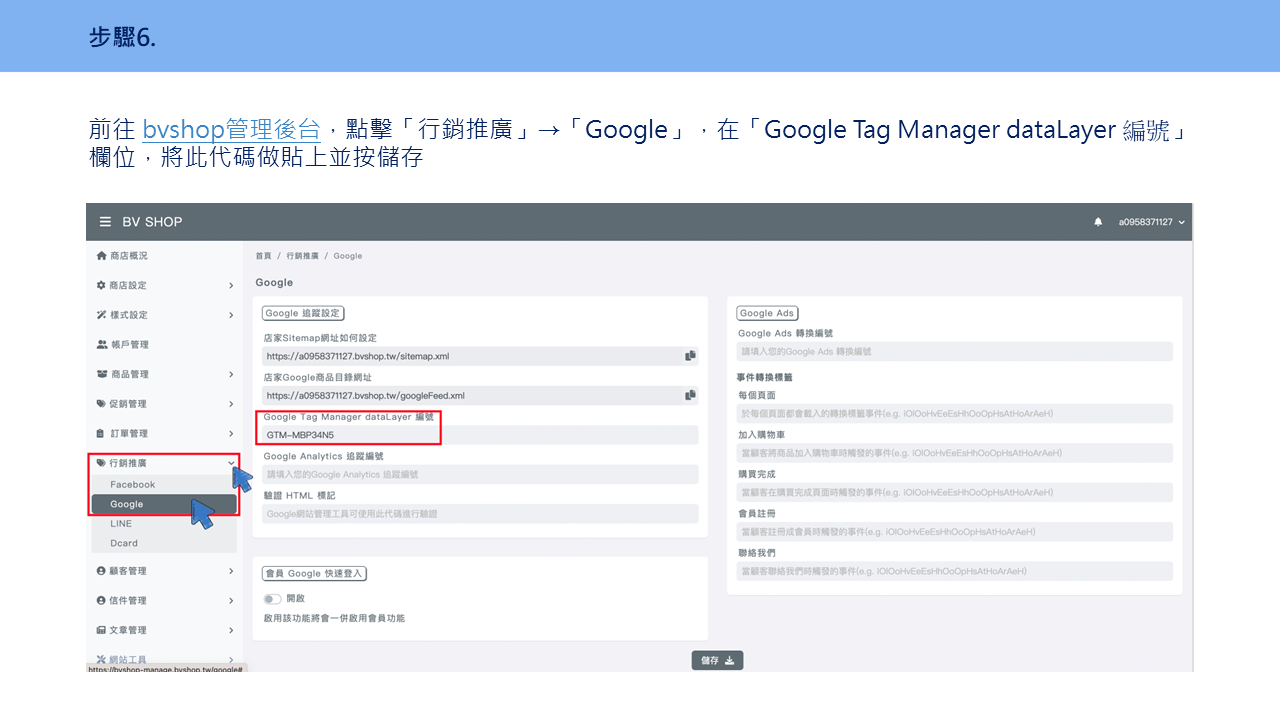Enable the 會員 Google 快速登入 toggle
This screenshot has height=720, width=1280.
pos(272,598)
